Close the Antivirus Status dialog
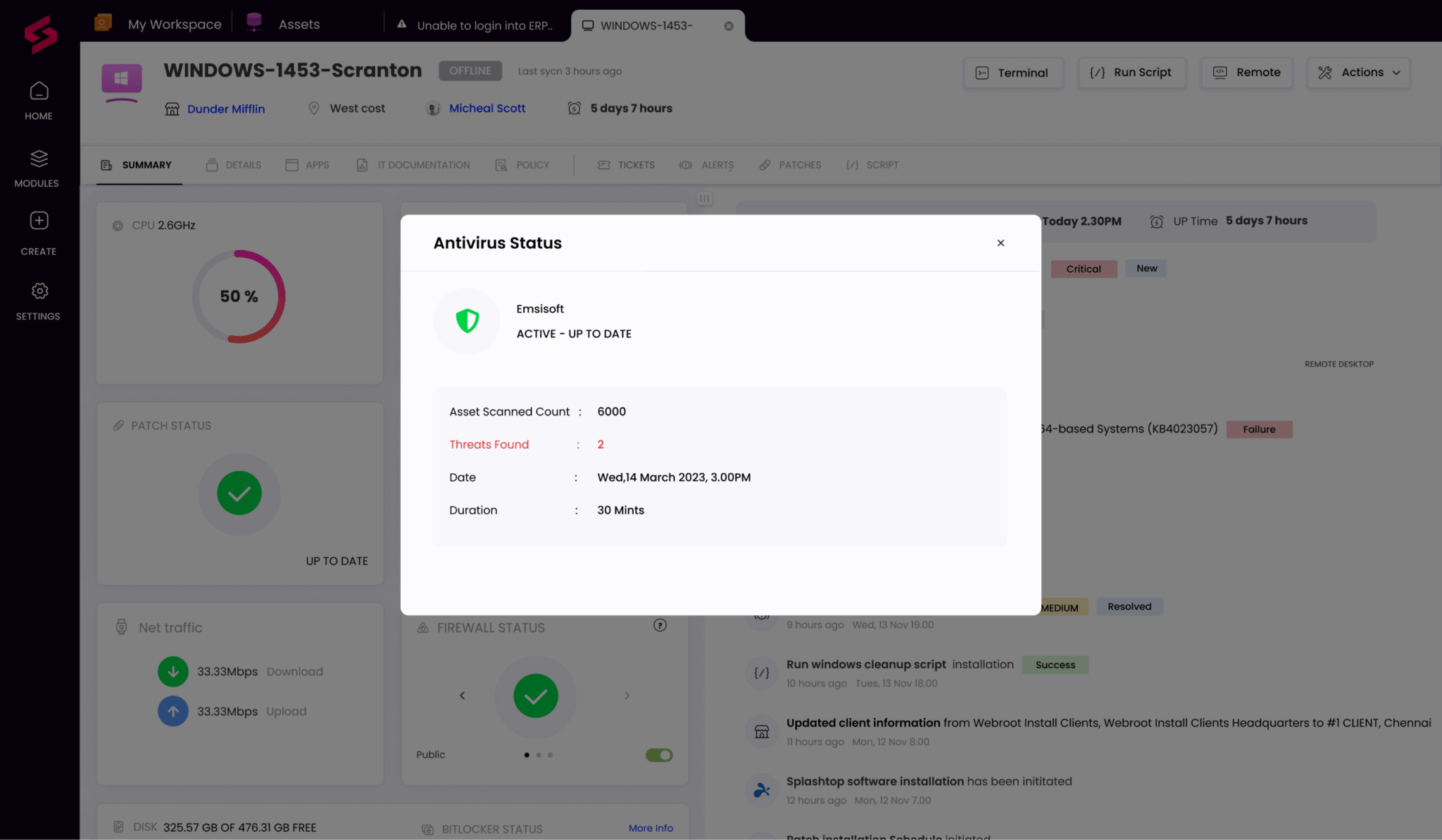The image size is (1442, 840). (x=1001, y=243)
